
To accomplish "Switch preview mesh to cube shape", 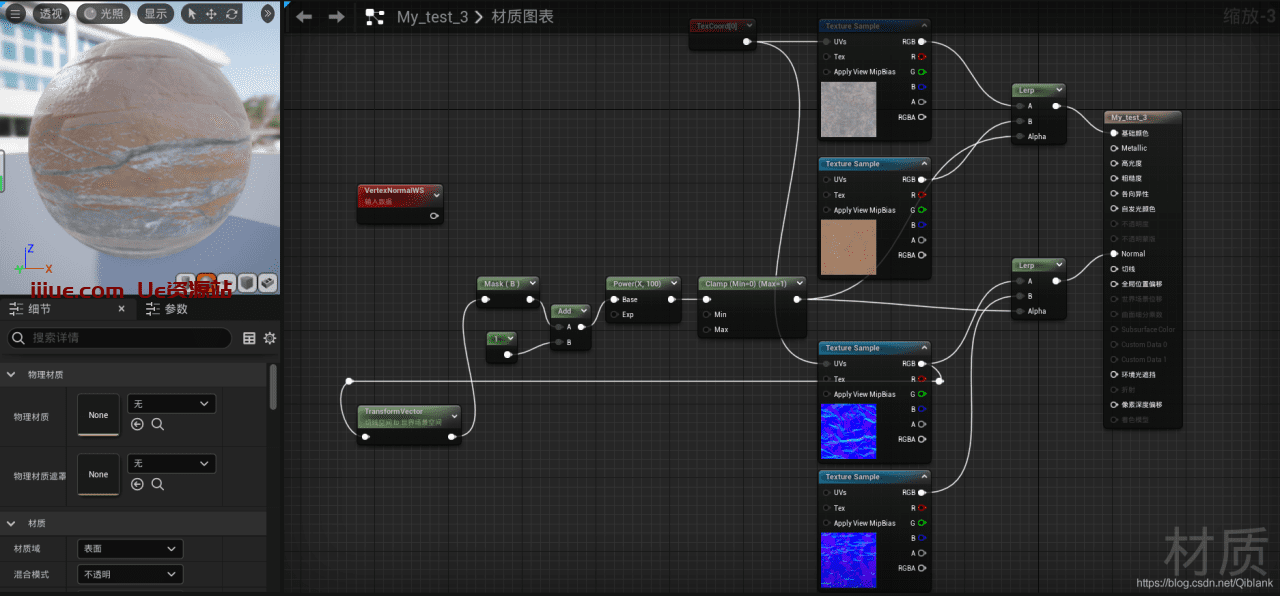I will click(x=247, y=283).
